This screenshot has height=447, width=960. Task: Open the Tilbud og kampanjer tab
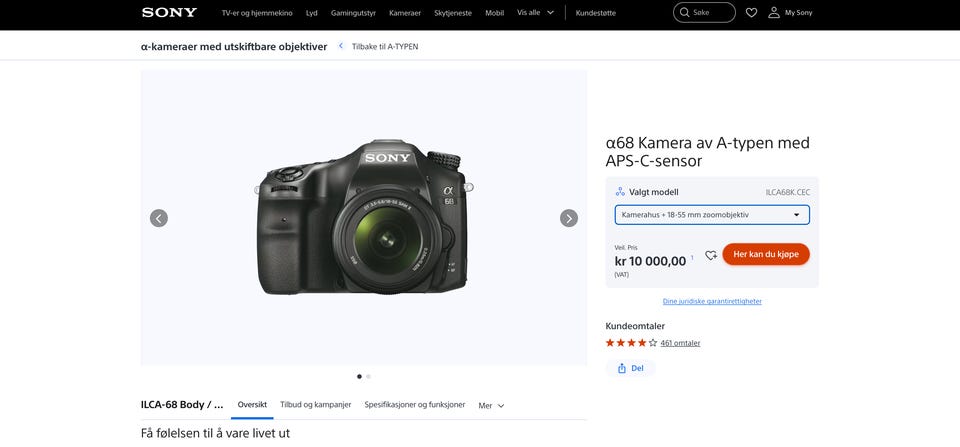315,405
